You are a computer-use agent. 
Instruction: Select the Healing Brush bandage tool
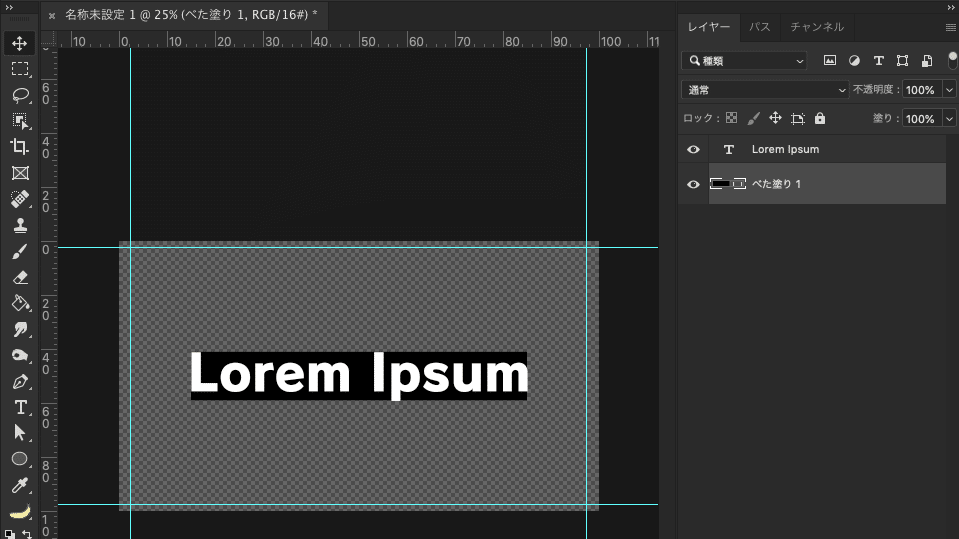(x=20, y=199)
